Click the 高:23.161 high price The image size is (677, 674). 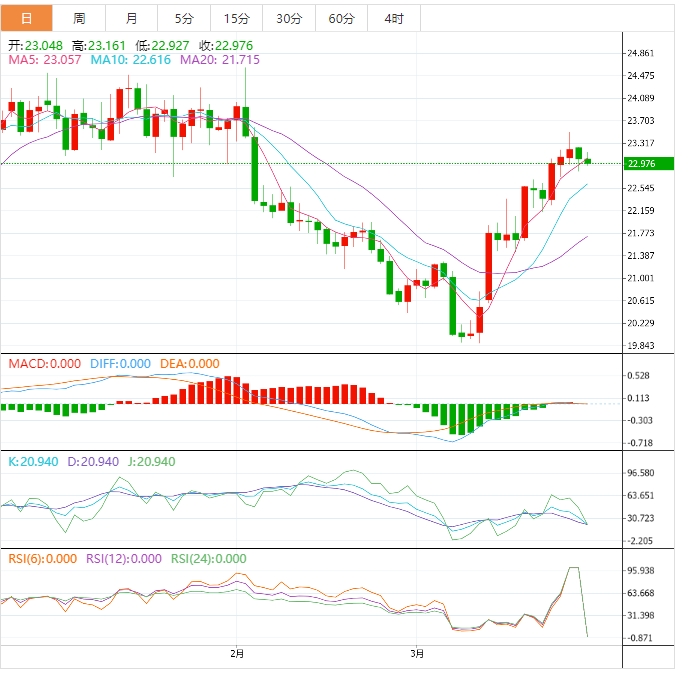tap(98, 45)
